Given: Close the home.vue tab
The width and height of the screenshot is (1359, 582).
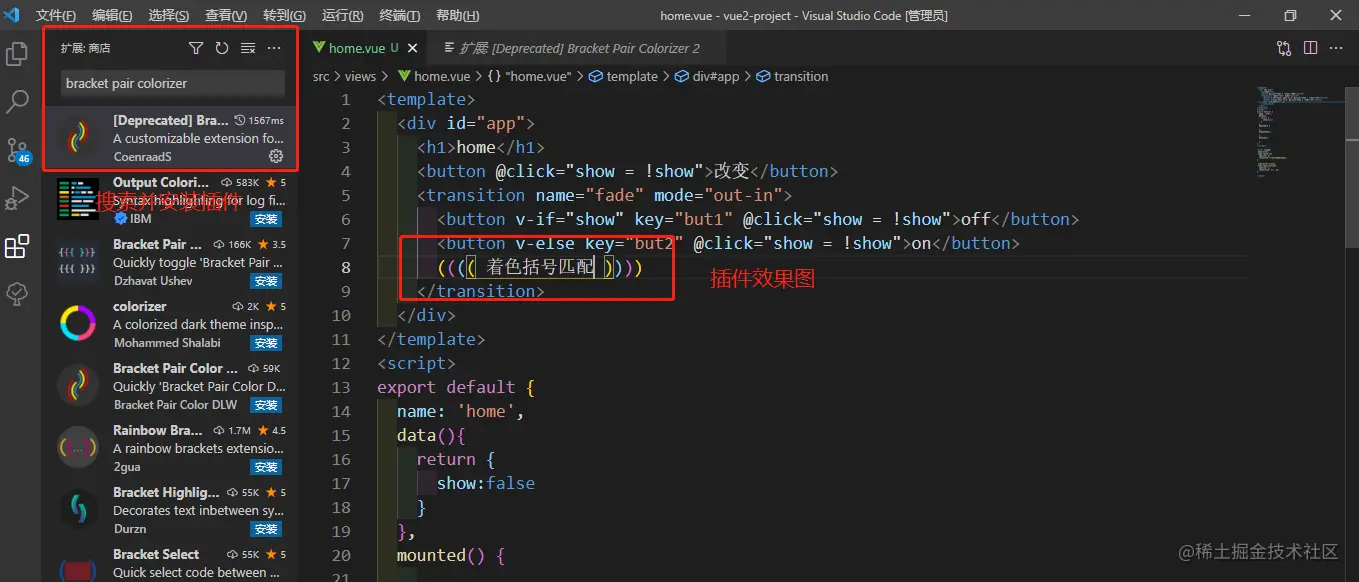Looking at the screenshot, I should [x=413, y=48].
